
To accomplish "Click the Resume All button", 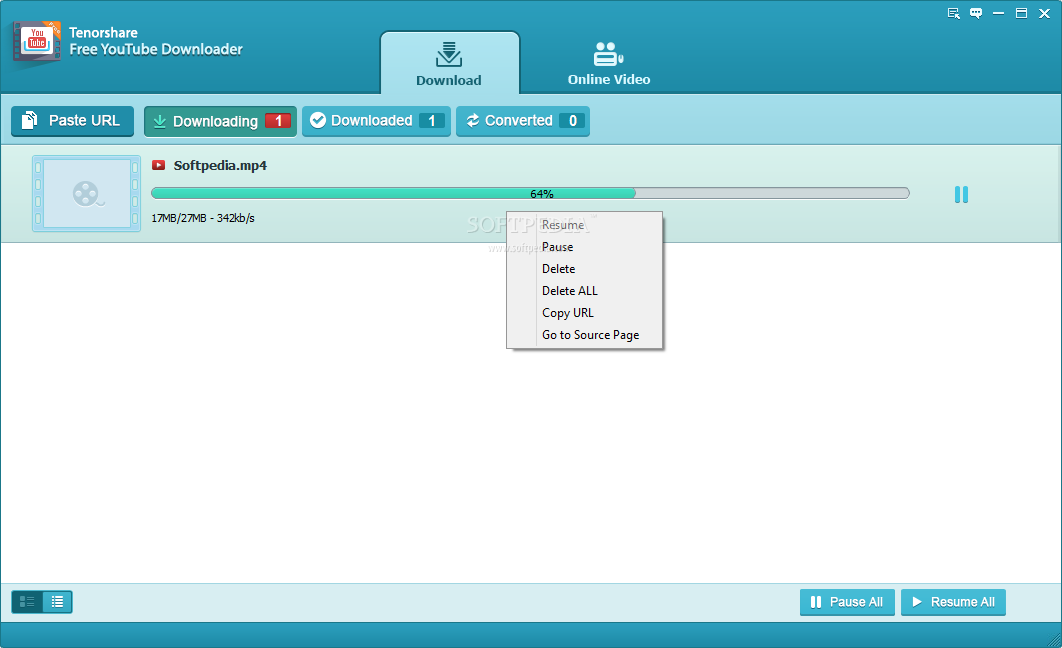I will click(953, 602).
